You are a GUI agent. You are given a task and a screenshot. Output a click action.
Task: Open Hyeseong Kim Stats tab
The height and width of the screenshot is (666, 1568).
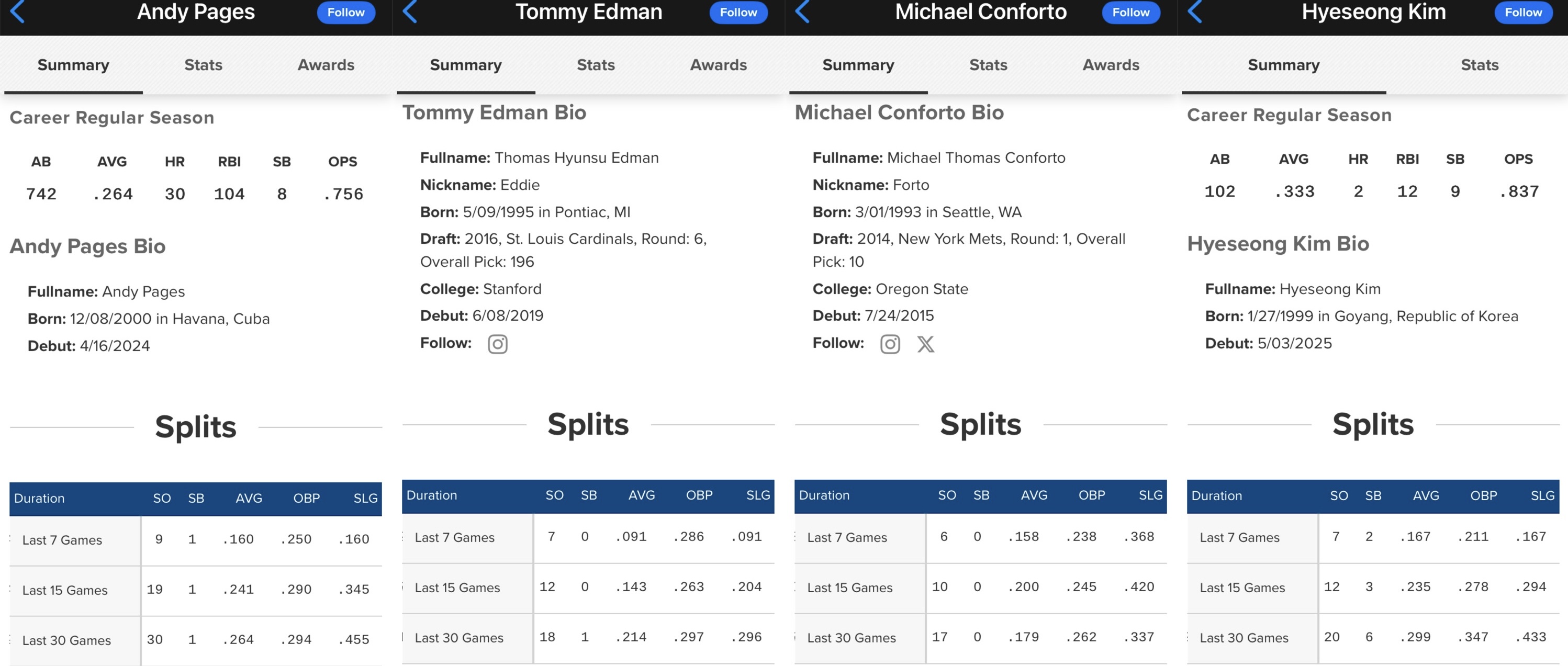tap(1480, 65)
